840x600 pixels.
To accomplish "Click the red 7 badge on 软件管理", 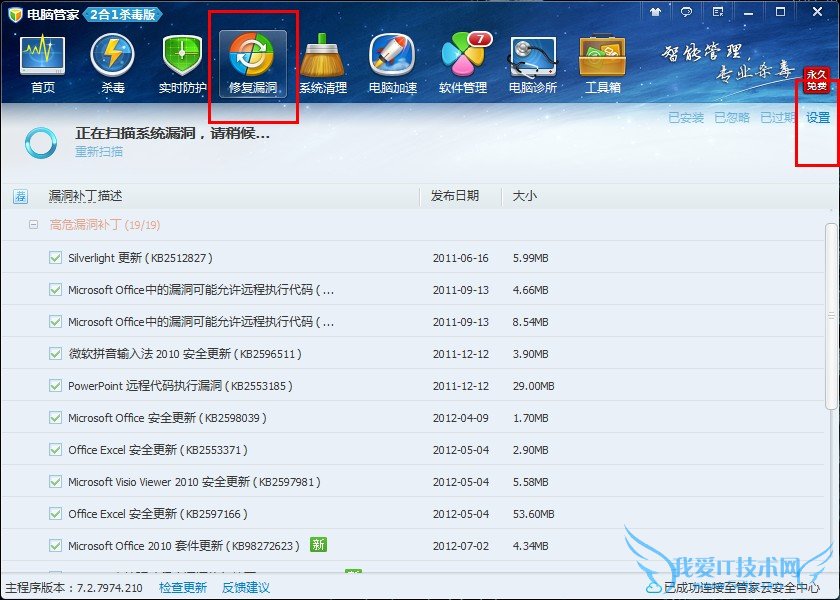I will 480,39.
